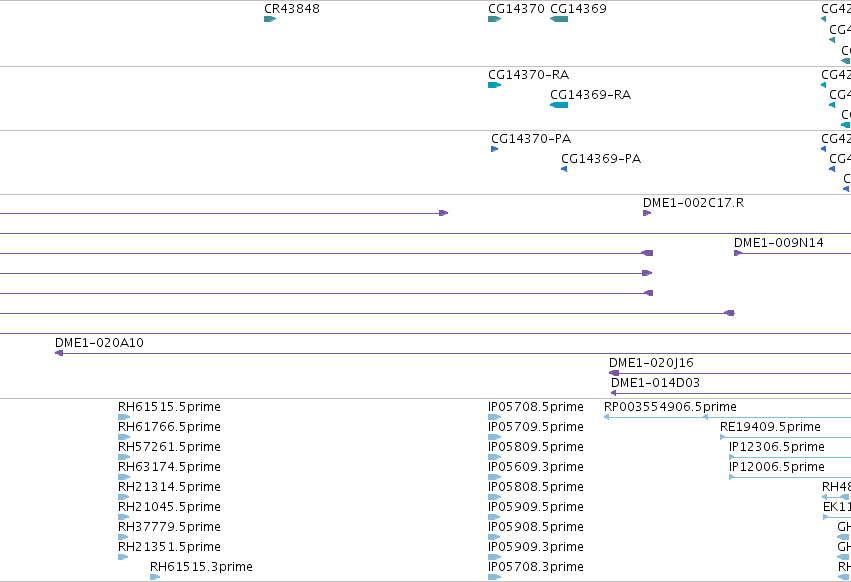This screenshot has width=851, height=582.
Task: Open the DME1-020J16 clone label
Action: [651, 363]
